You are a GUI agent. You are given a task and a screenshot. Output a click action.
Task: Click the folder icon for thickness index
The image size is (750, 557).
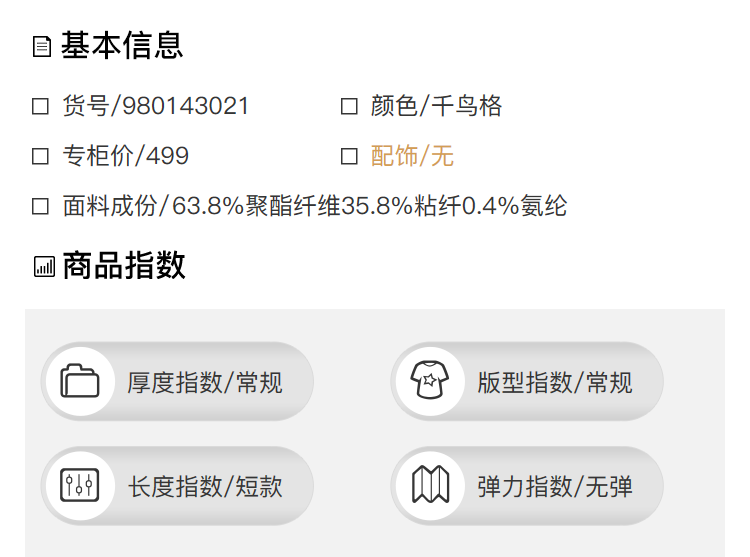pyautogui.click(x=80, y=381)
